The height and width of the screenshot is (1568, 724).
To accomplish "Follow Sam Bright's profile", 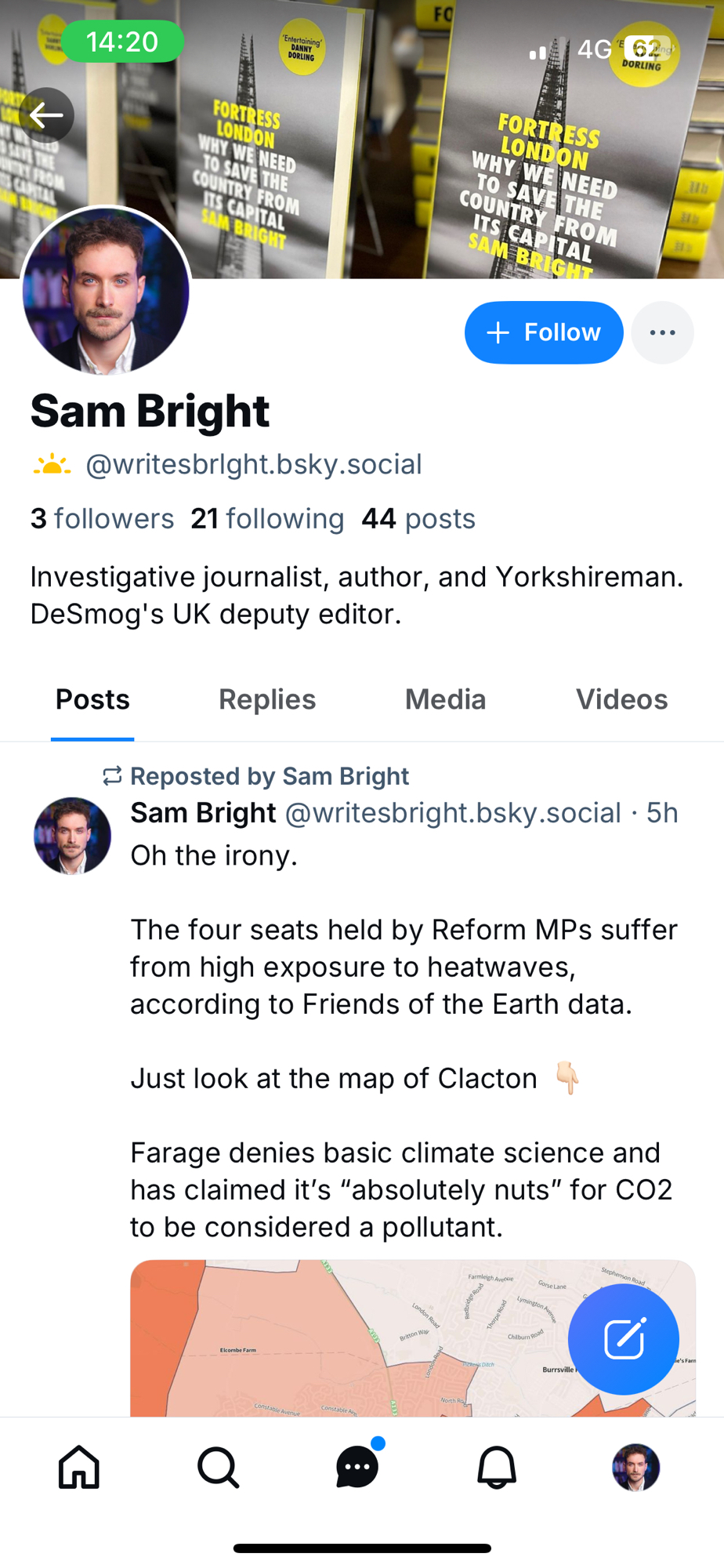I will (x=544, y=332).
